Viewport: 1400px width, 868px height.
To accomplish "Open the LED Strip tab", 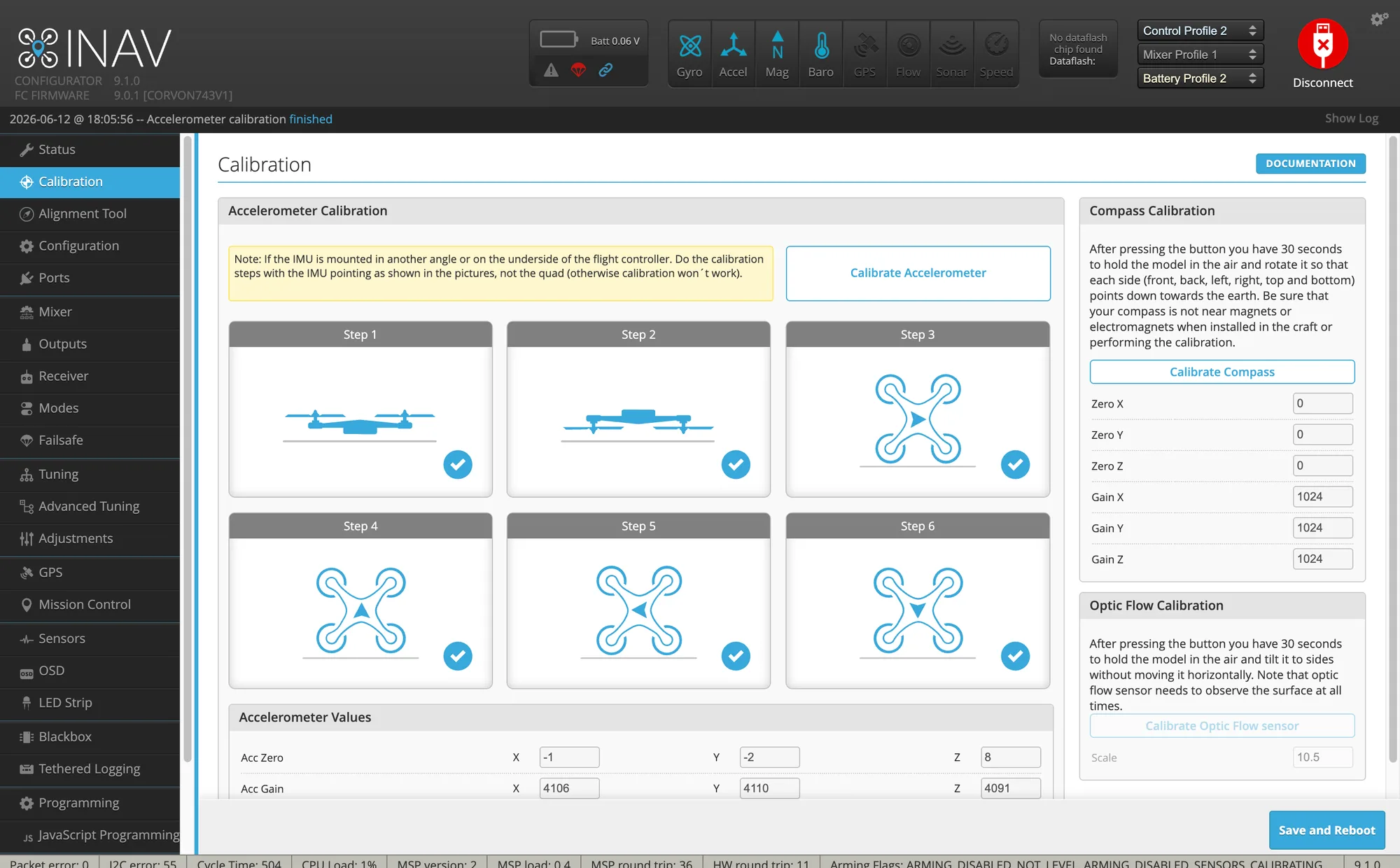I will [90, 703].
